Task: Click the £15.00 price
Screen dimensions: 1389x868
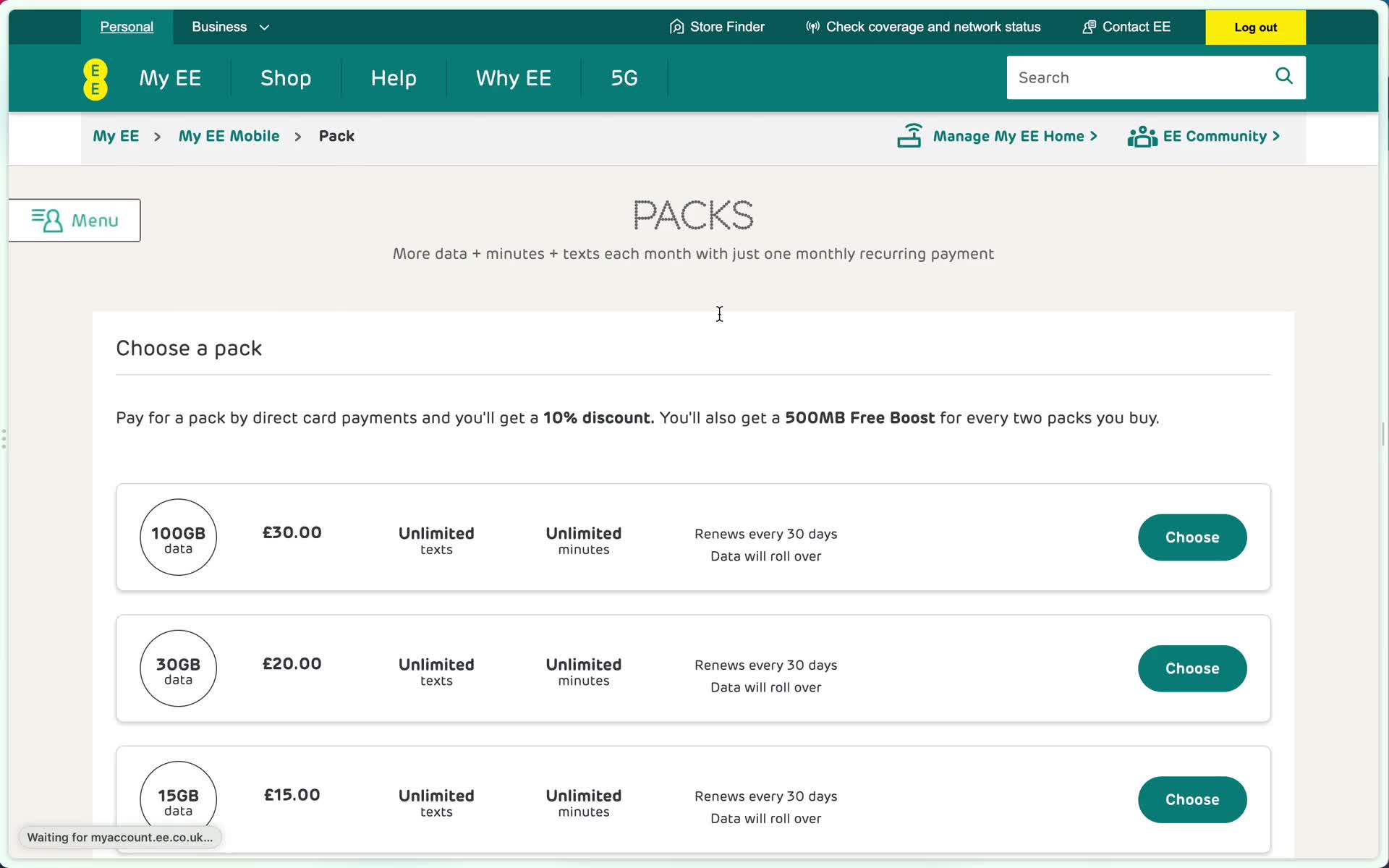Action: point(292,794)
